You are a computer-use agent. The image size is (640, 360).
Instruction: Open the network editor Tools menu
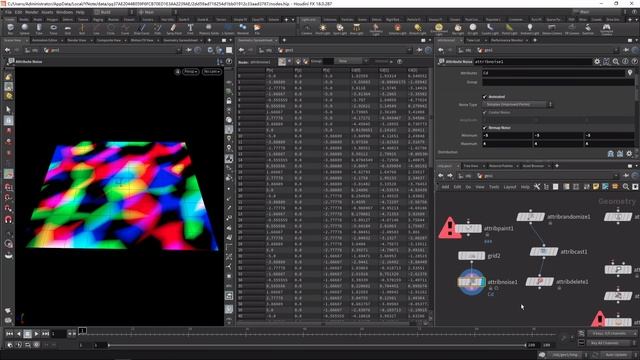pos(494,187)
